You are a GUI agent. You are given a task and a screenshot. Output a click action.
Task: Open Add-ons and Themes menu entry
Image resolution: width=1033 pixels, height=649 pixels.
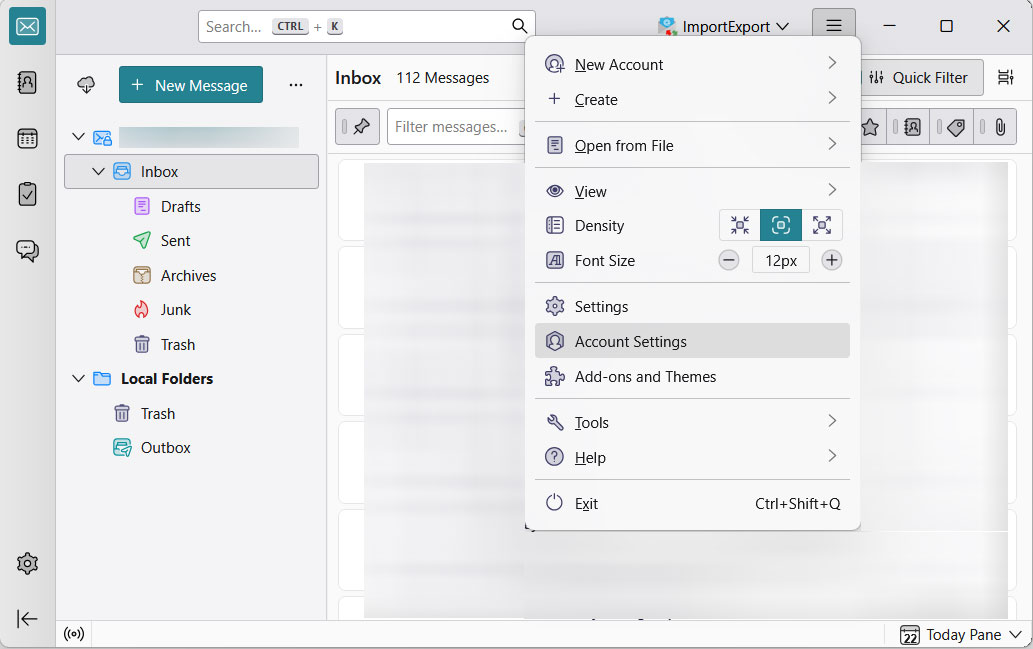(x=645, y=377)
